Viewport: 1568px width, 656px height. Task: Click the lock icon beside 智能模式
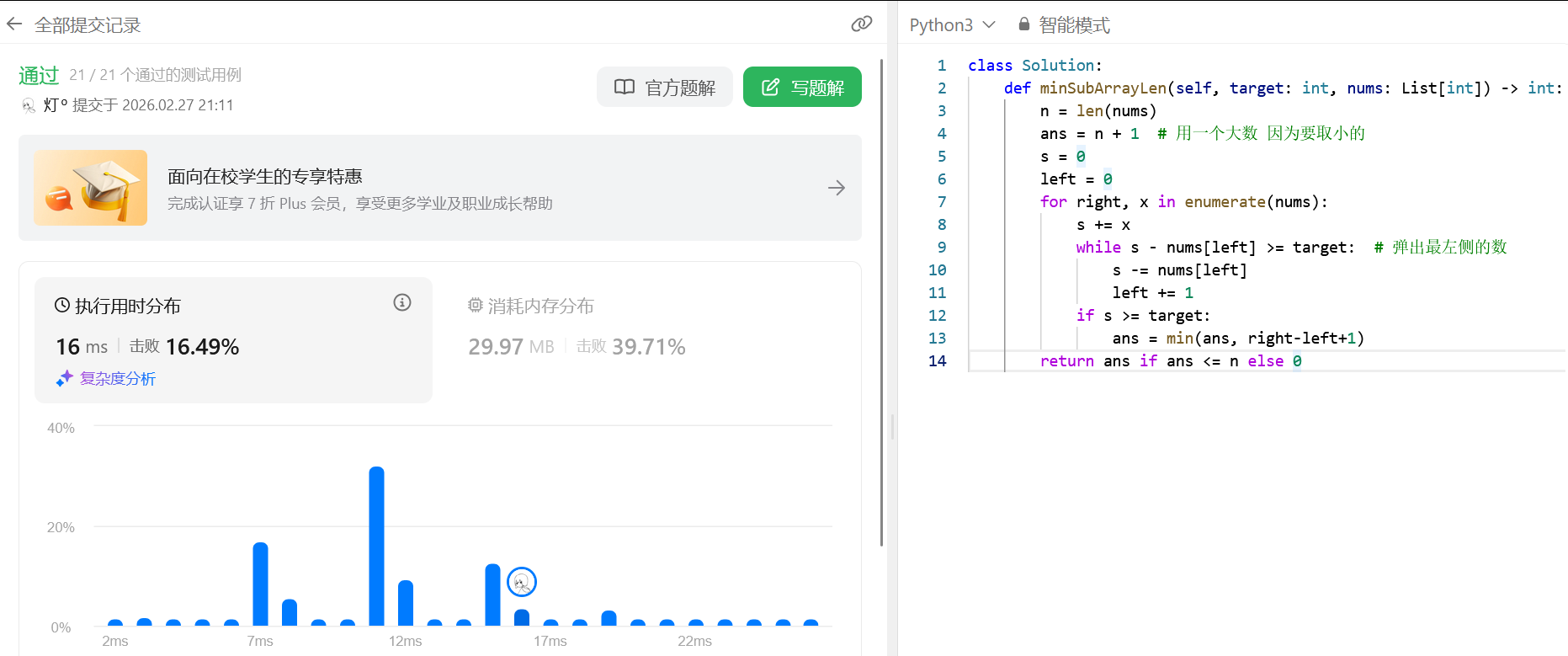pyautogui.click(x=1024, y=24)
